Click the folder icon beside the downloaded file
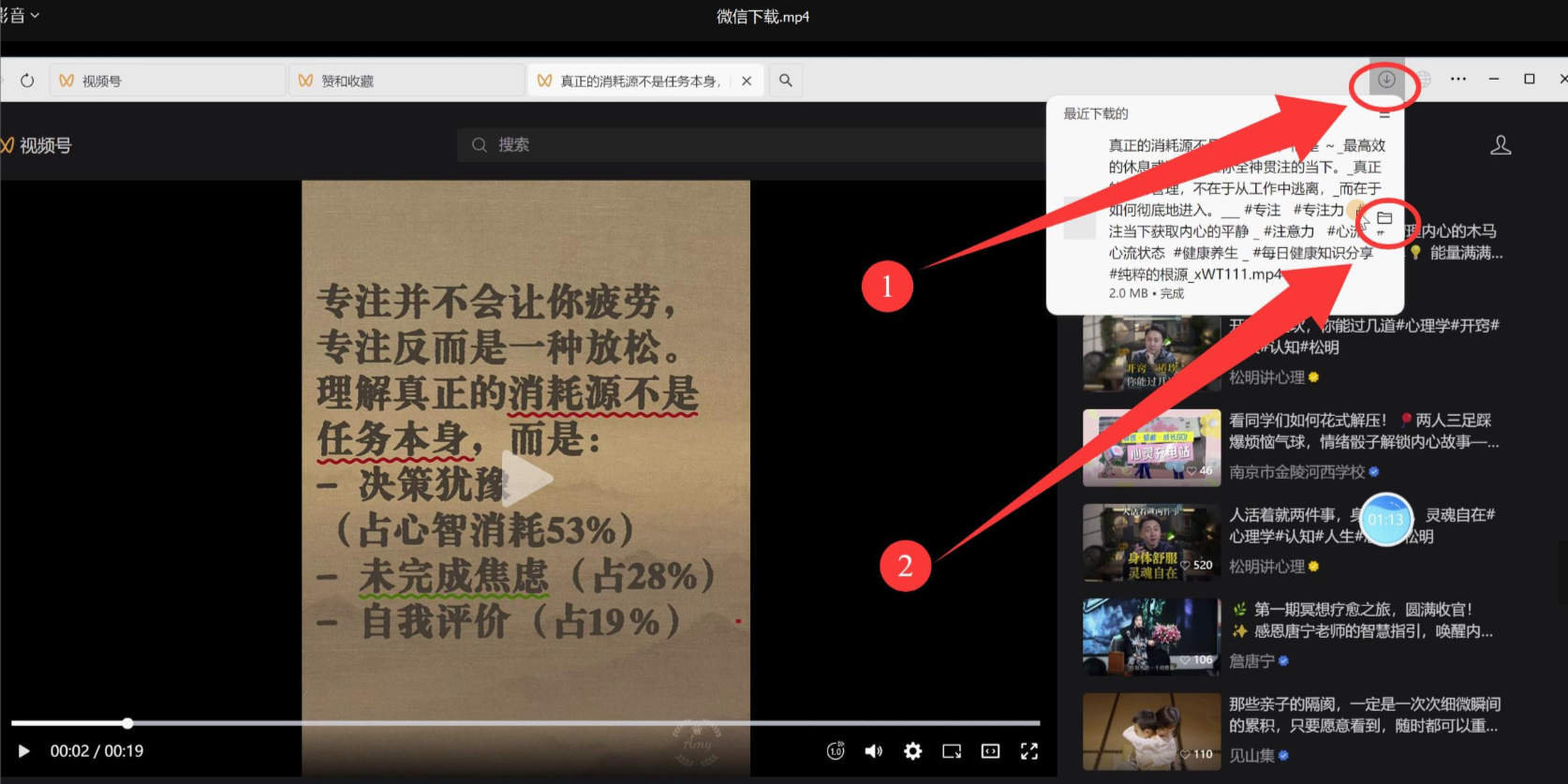This screenshot has height=784, width=1568. pyautogui.click(x=1384, y=218)
